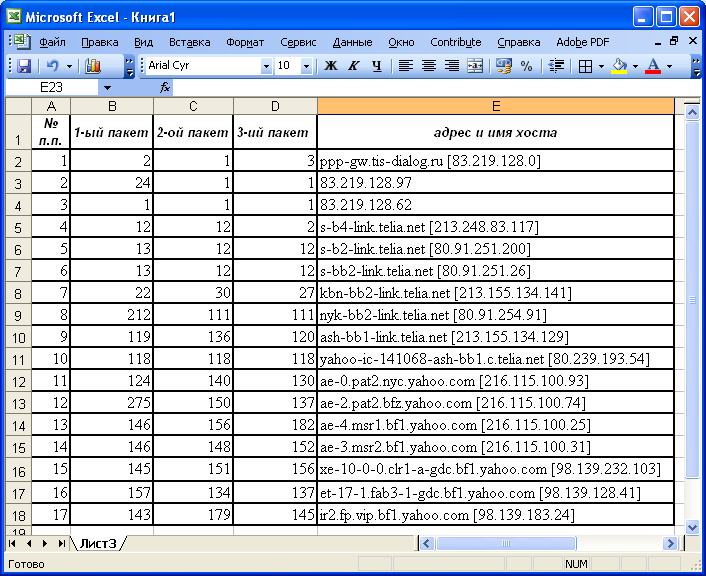This screenshot has width=706, height=576.
Task: Go to next sheet tab arrow
Action: click(x=45, y=544)
